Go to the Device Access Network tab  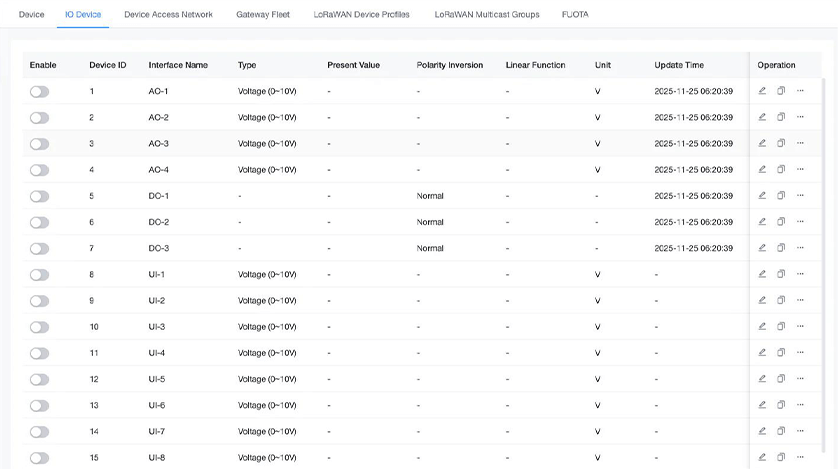point(168,15)
